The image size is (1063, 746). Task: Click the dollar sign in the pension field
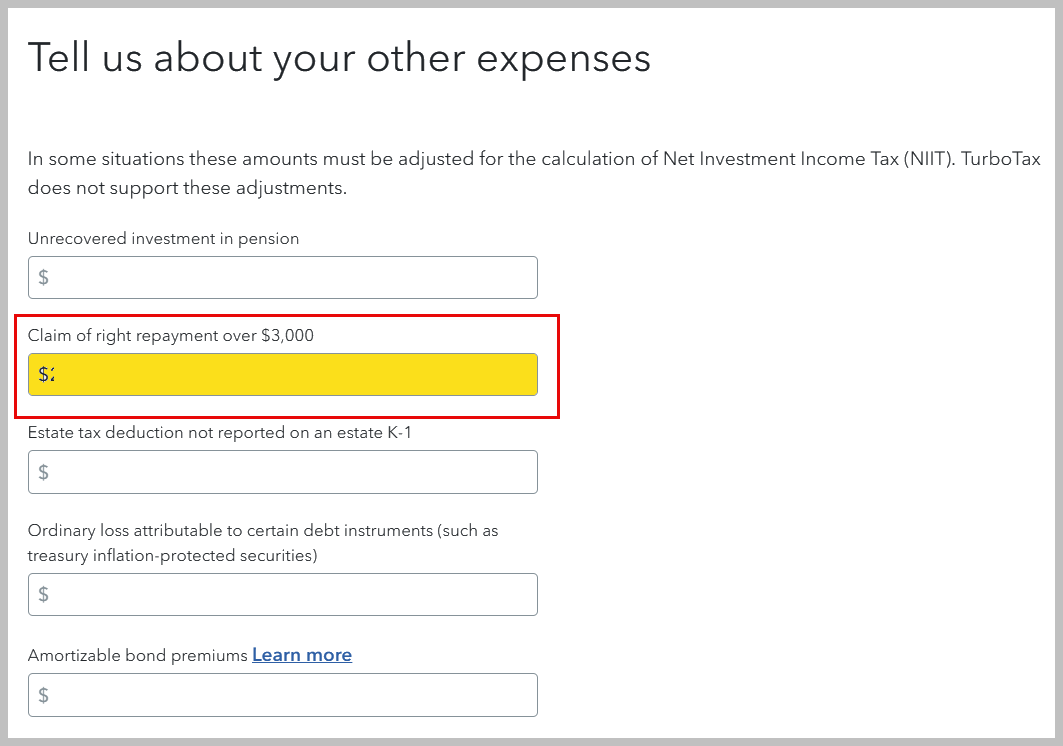pos(44,277)
